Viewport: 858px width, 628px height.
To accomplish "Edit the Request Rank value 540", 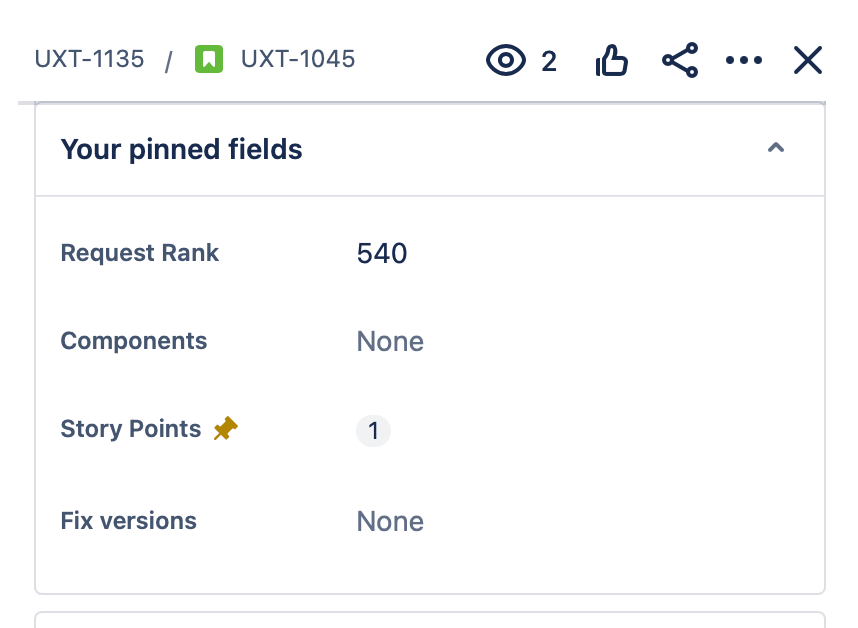I will (x=382, y=254).
